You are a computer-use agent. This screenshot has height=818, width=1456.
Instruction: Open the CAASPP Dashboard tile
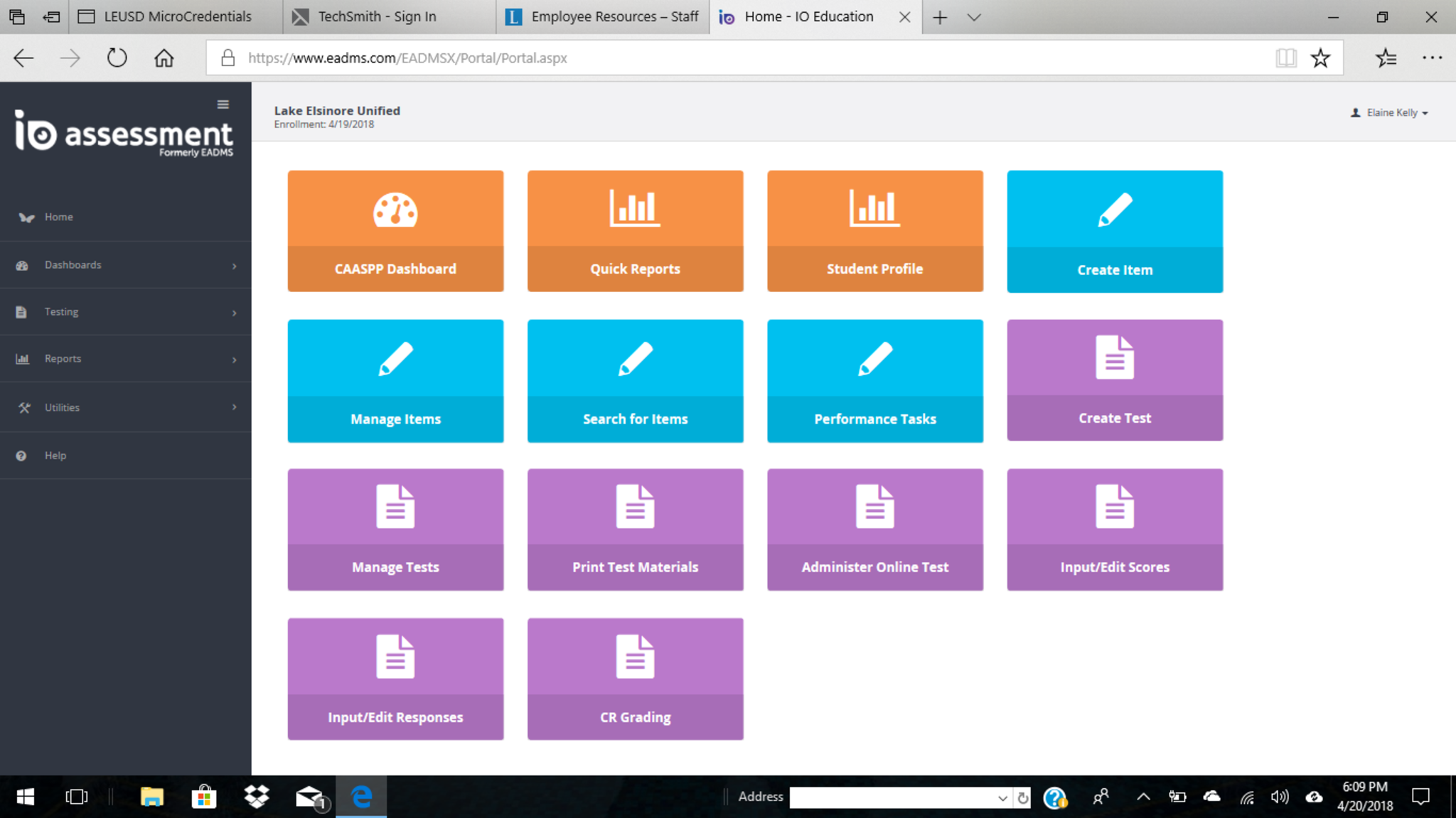[x=395, y=231]
